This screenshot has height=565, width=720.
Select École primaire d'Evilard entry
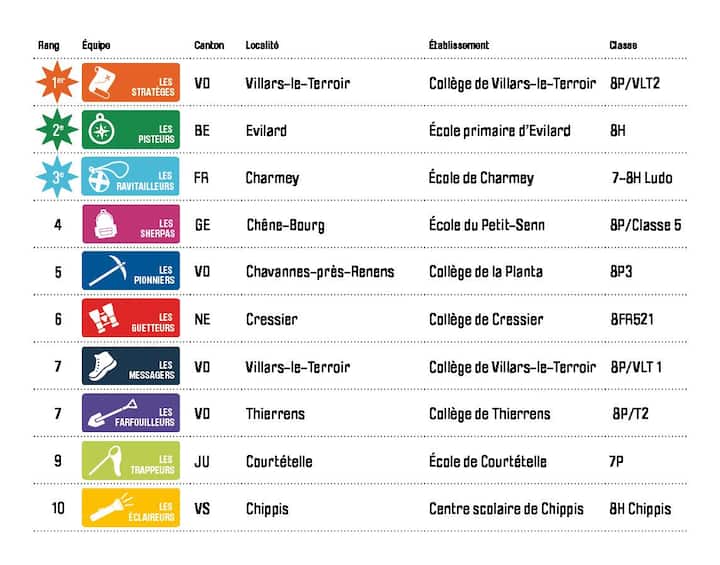499,131
